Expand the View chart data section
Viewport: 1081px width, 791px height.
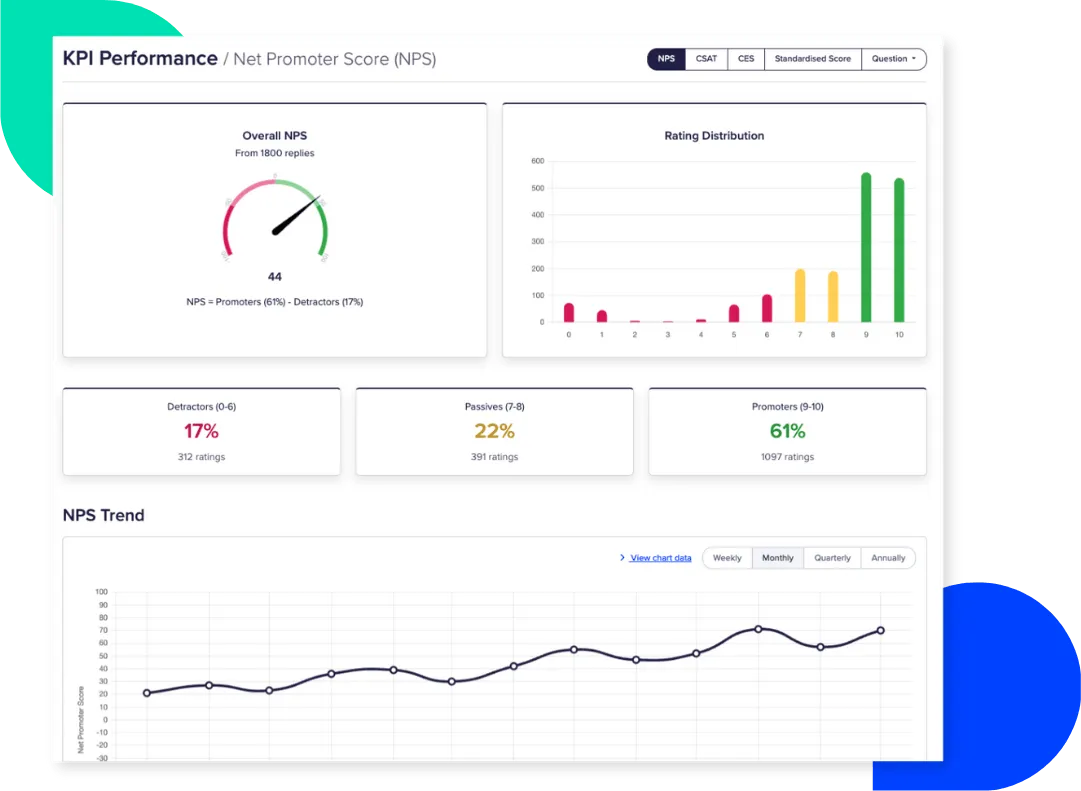coord(655,557)
